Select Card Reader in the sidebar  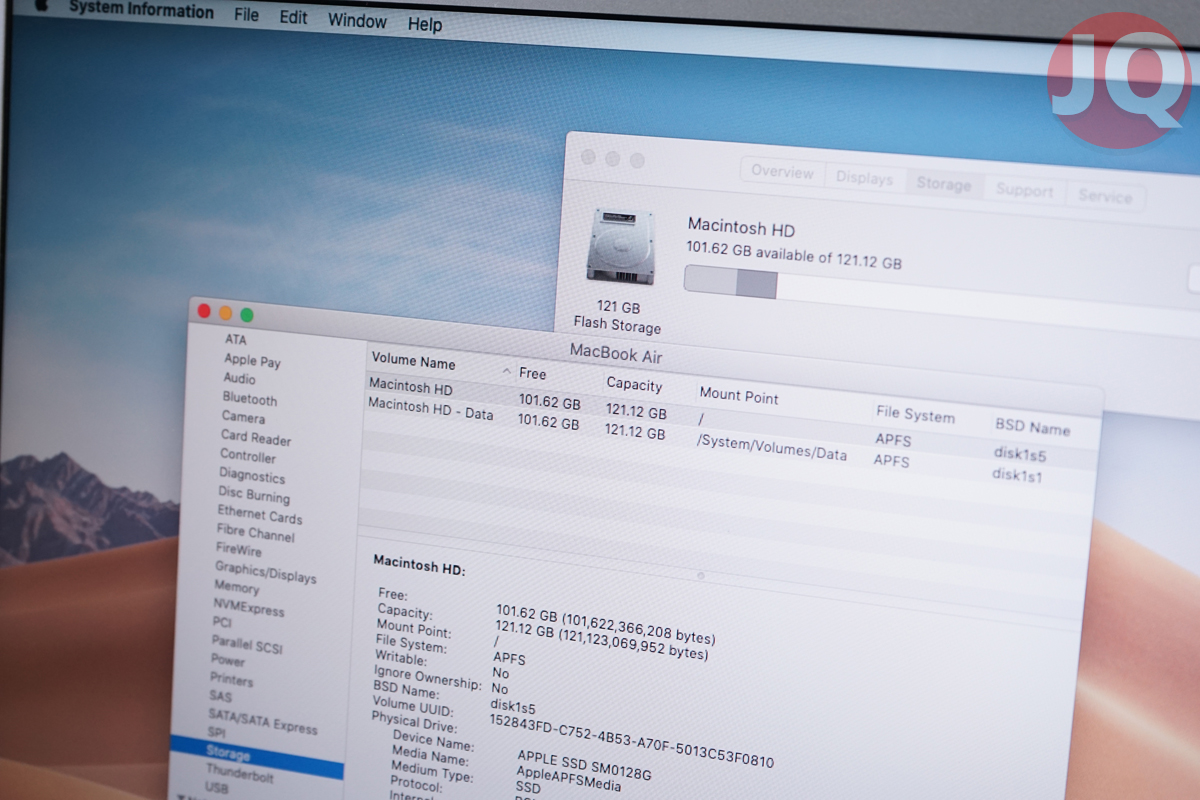click(256, 438)
